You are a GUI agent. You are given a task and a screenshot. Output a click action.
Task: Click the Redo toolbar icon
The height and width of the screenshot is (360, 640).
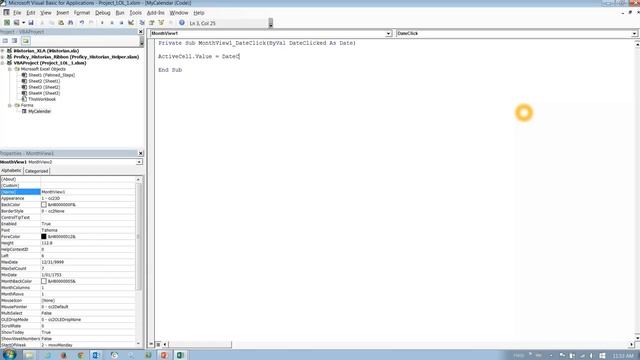tap(91, 23)
